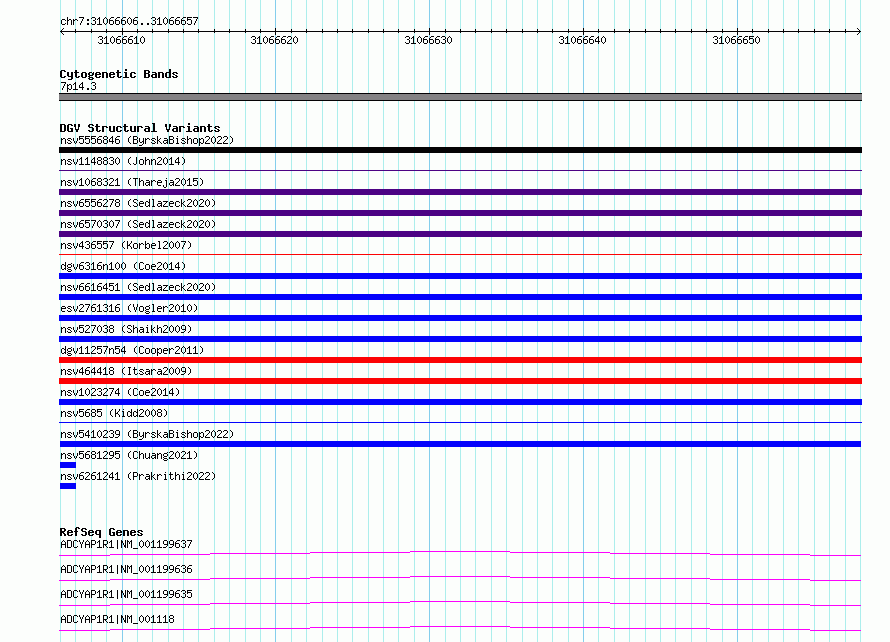Click ruler position label 31066610
The height and width of the screenshot is (642, 890).
(x=121, y=40)
